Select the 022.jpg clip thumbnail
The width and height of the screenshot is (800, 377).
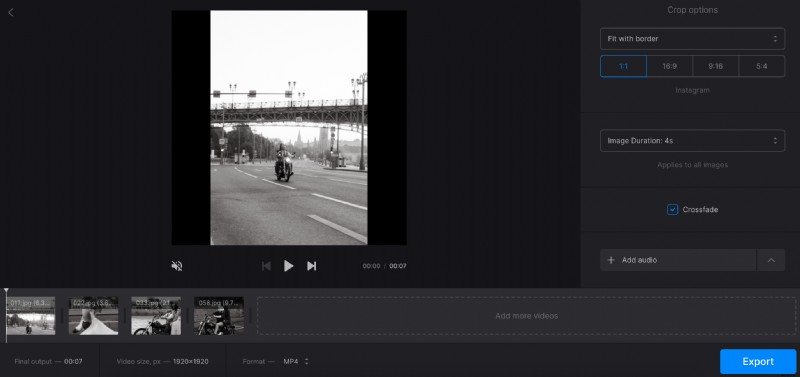pos(93,316)
